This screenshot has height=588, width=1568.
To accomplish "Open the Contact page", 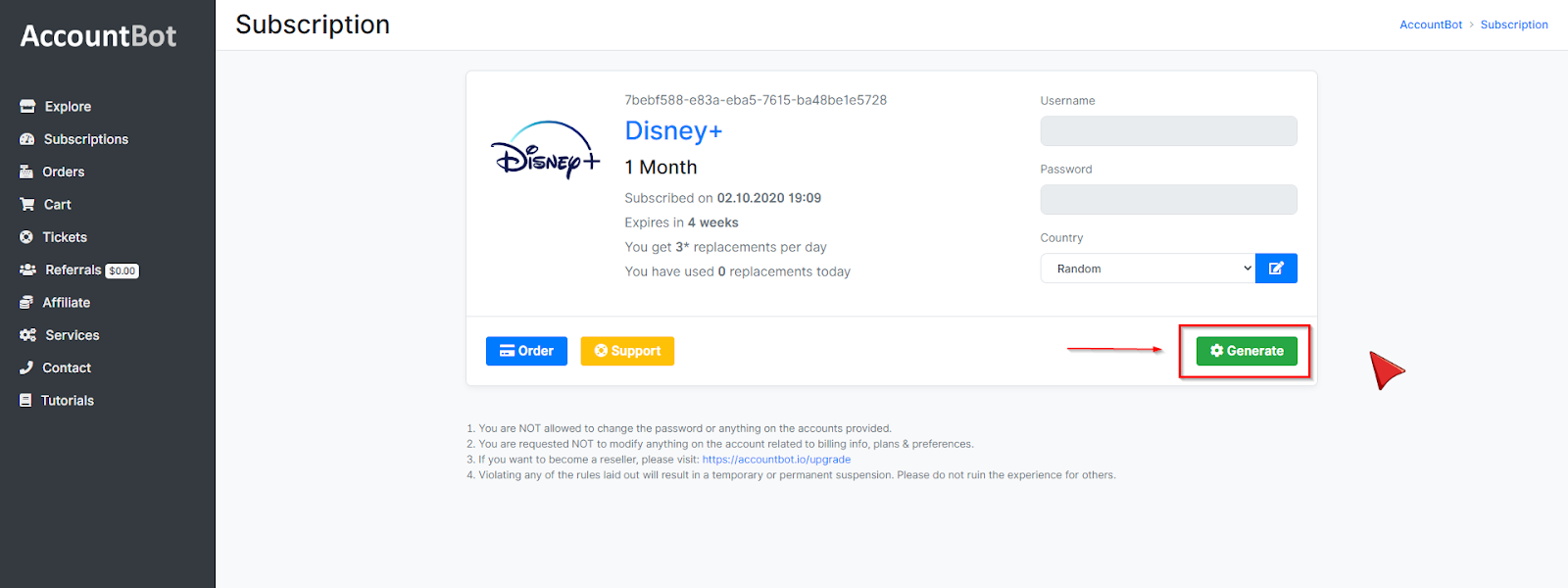I will click(x=67, y=367).
